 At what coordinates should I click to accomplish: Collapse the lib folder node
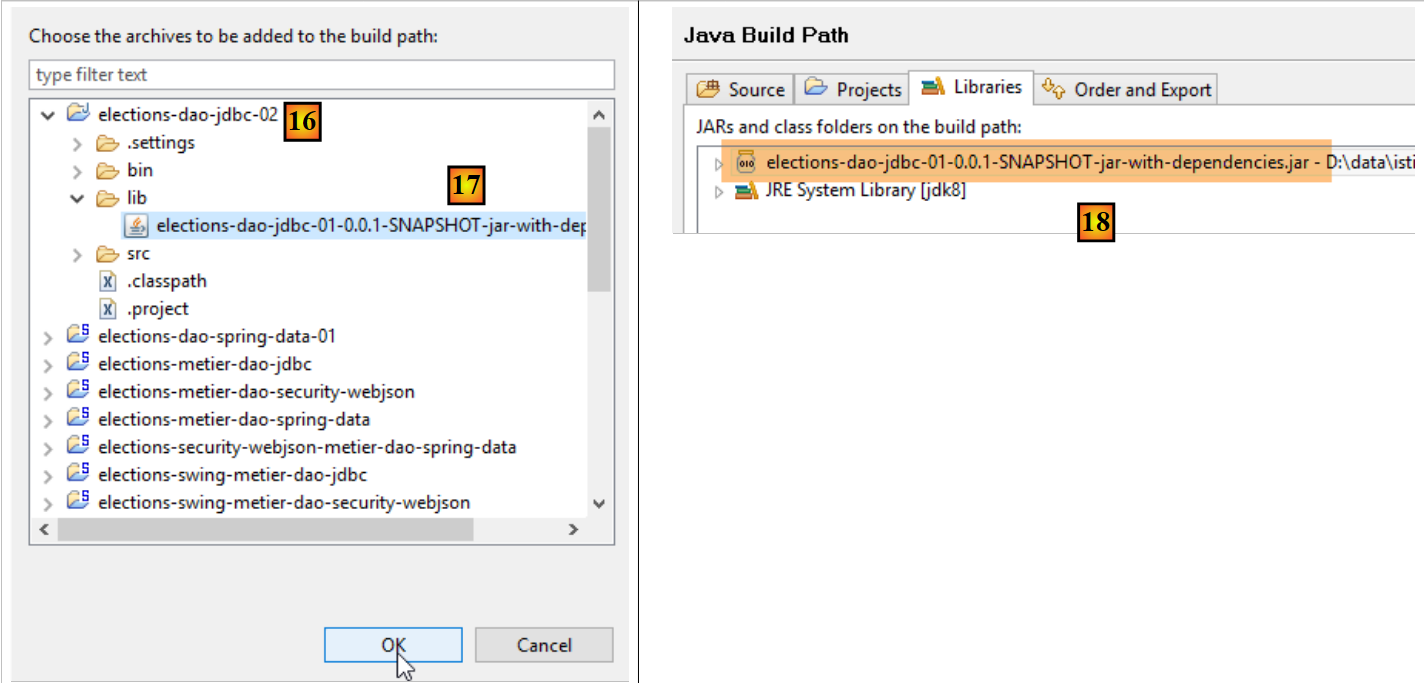77,199
